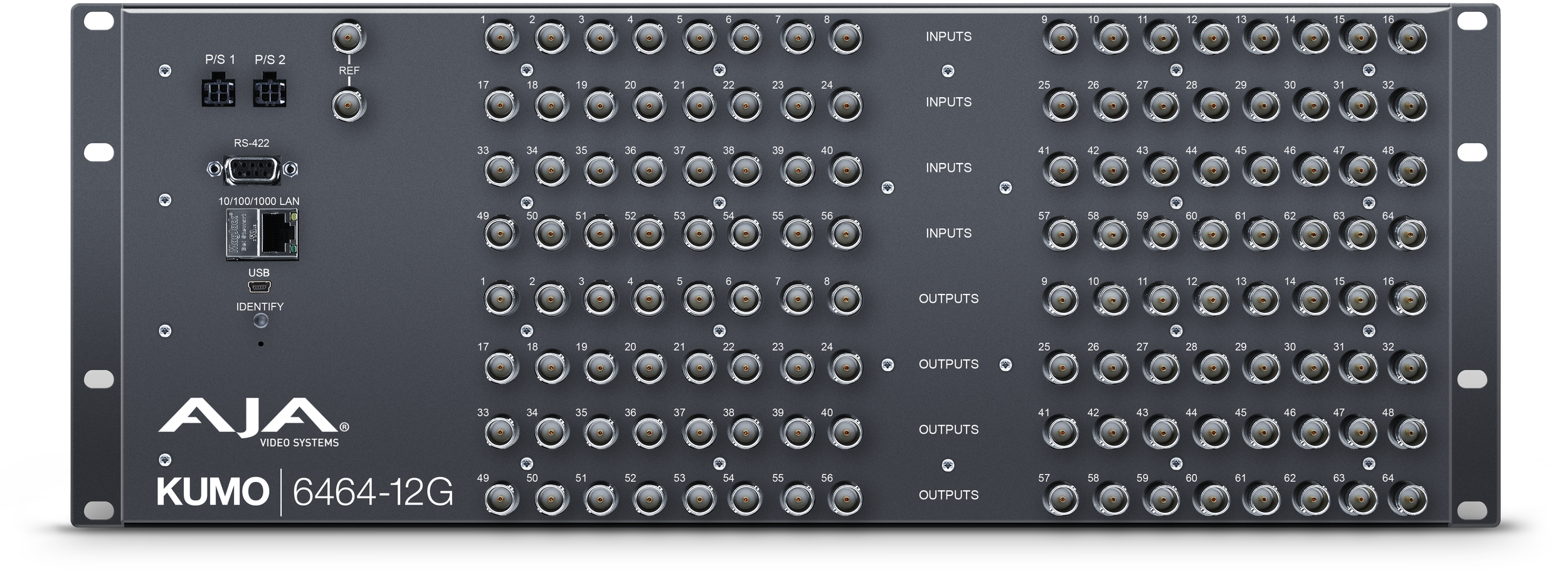Click the OUTPUTS label between outputs 40 and 41
The width and height of the screenshot is (1568, 583).
(948, 430)
